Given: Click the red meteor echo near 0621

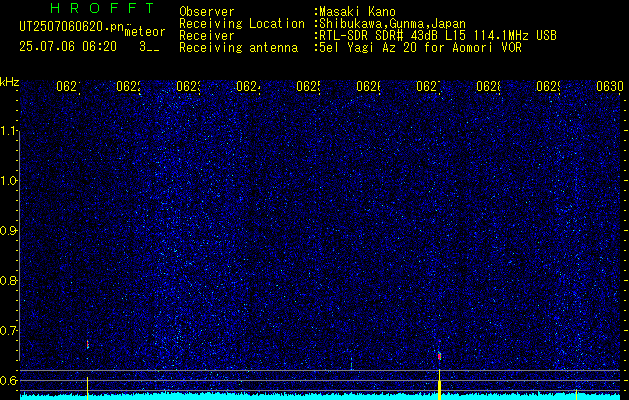Looking at the screenshot, I should [x=87, y=344].
